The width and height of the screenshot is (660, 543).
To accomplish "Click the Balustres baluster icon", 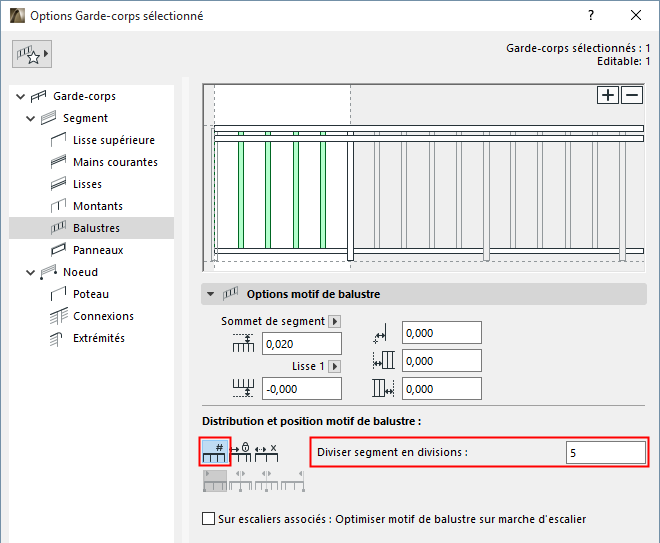I will click(x=59, y=228).
